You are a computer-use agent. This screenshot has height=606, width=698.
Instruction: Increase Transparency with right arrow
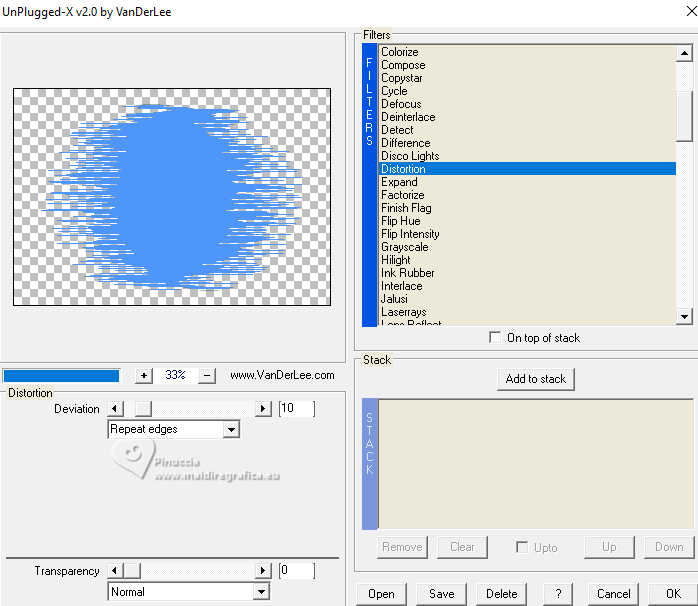coord(263,570)
